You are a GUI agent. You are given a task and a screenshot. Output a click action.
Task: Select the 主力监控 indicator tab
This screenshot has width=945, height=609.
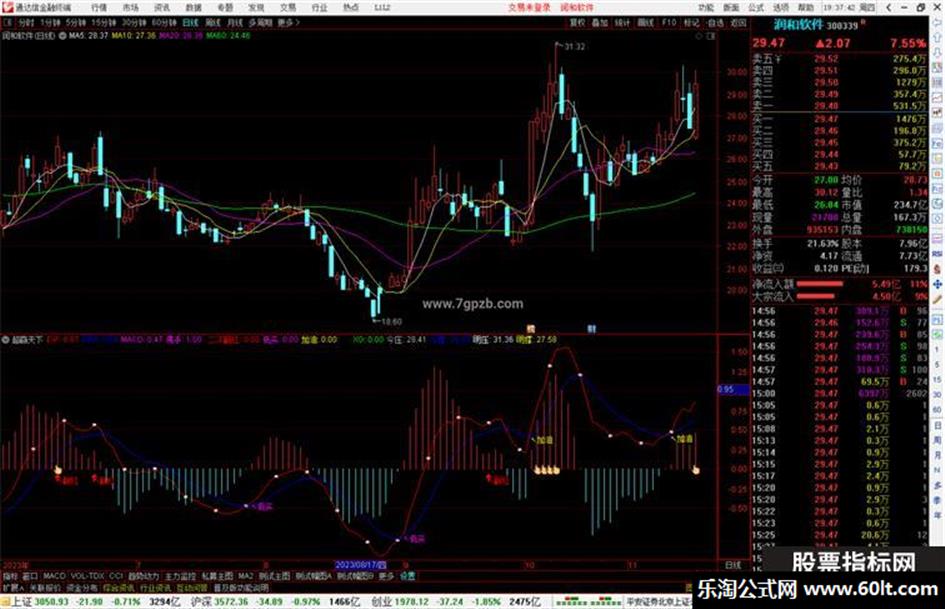tap(180, 576)
